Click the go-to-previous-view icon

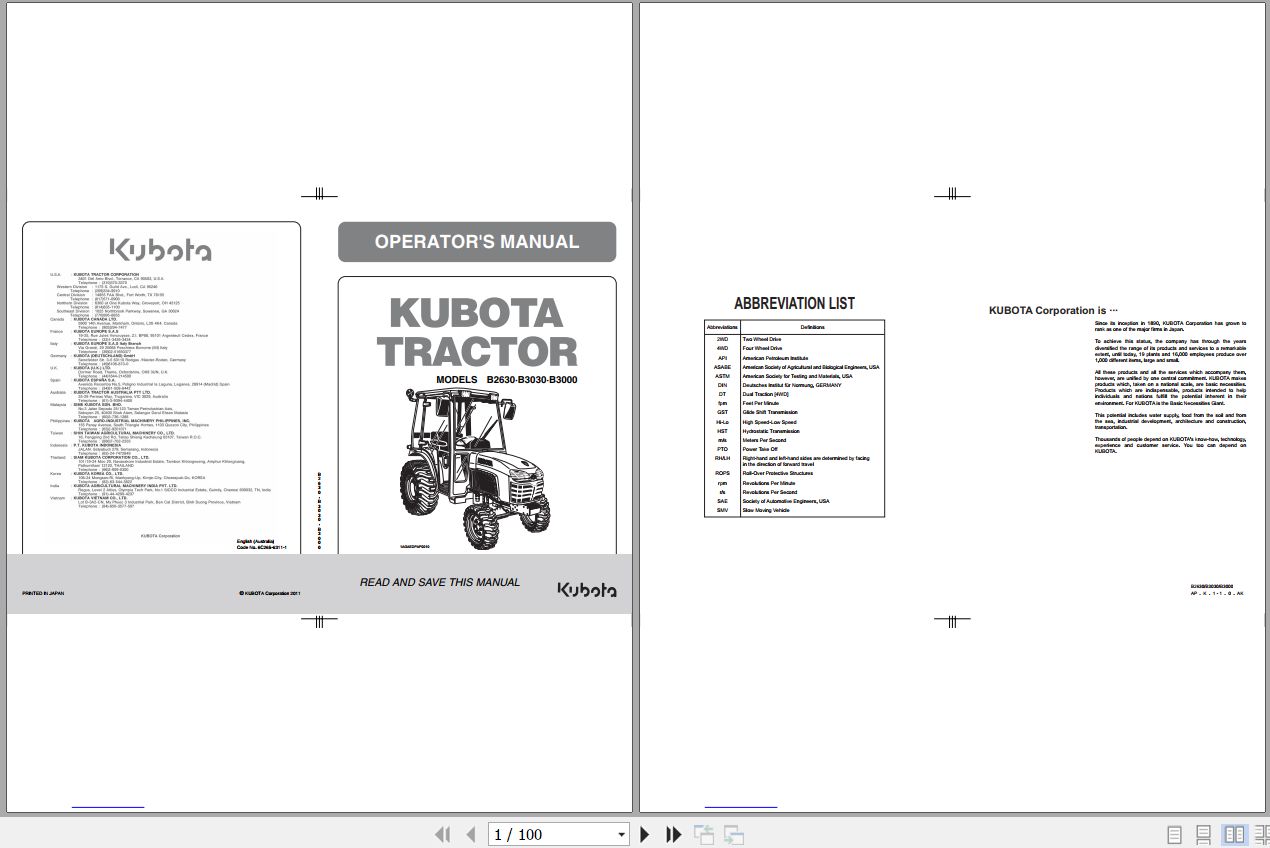click(704, 834)
